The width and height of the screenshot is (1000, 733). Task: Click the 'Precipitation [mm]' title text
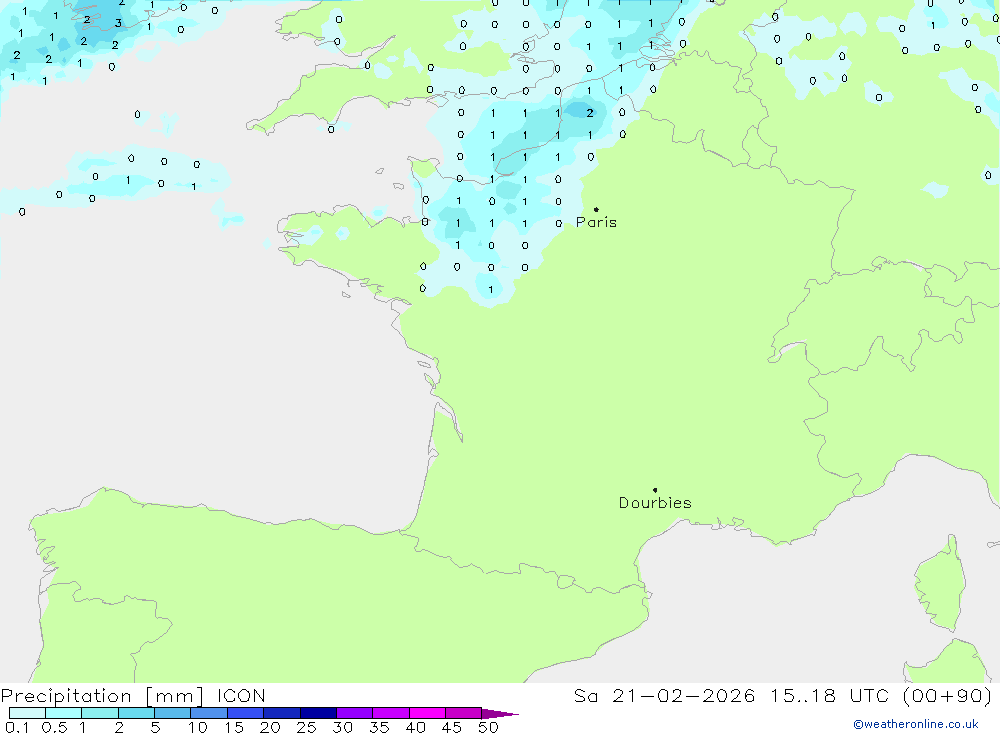pos(103,696)
